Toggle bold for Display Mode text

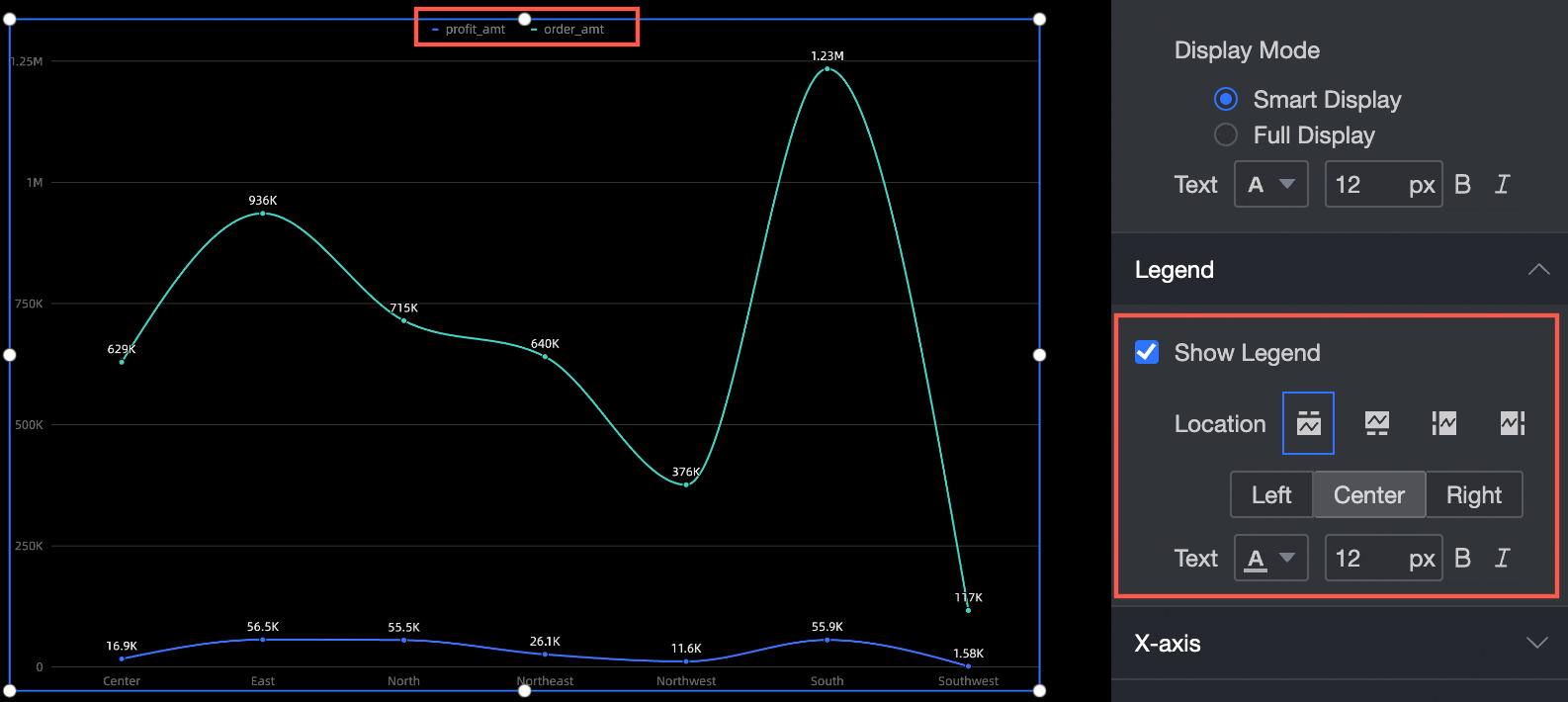click(x=1463, y=184)
